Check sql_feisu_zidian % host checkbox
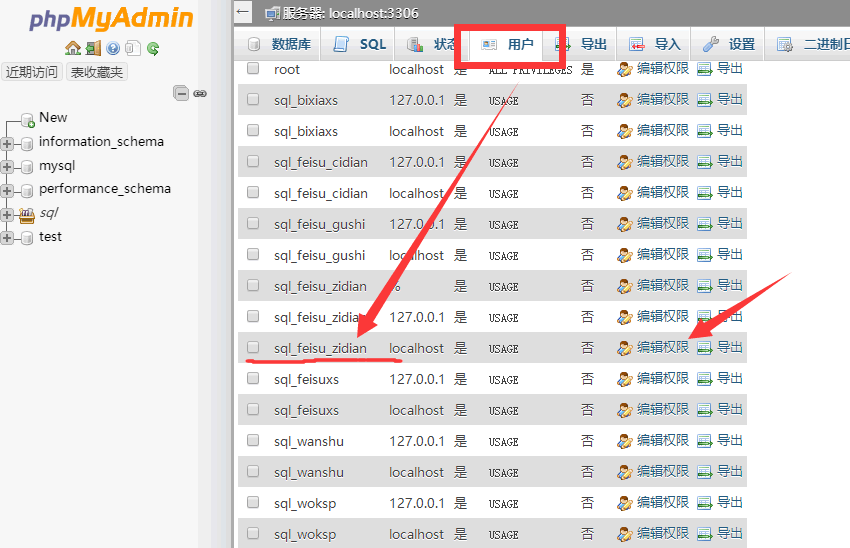 (x=253, y=285)
